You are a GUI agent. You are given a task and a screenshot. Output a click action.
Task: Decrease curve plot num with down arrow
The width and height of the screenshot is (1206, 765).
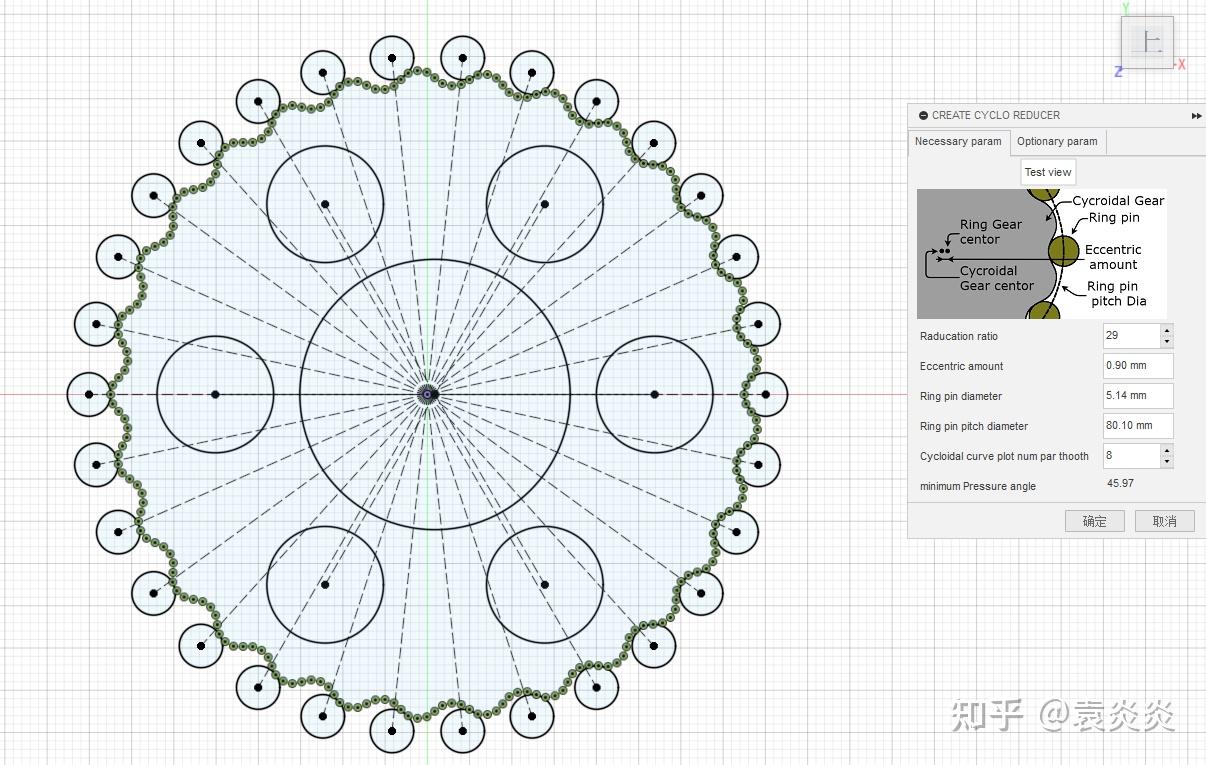tap(1167, 462)
